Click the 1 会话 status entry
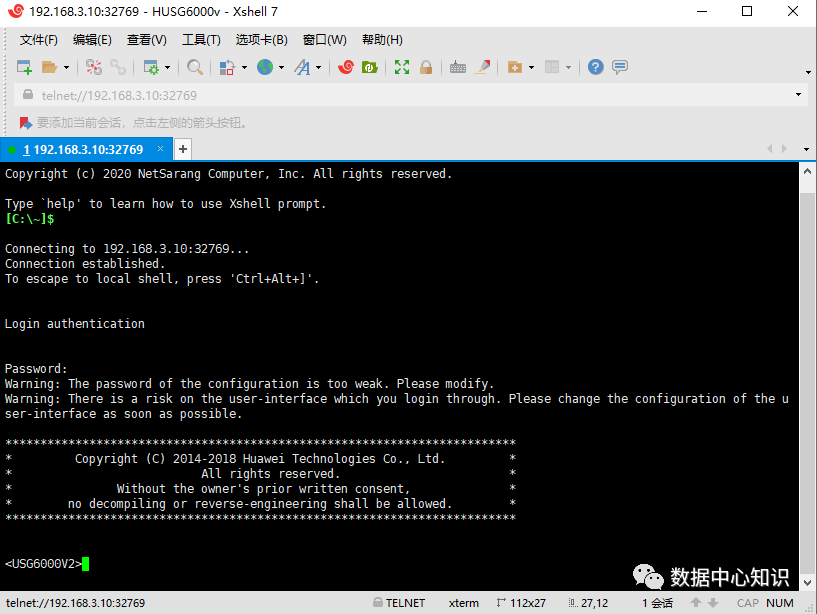The image size is (817, 614). [657, 603]
